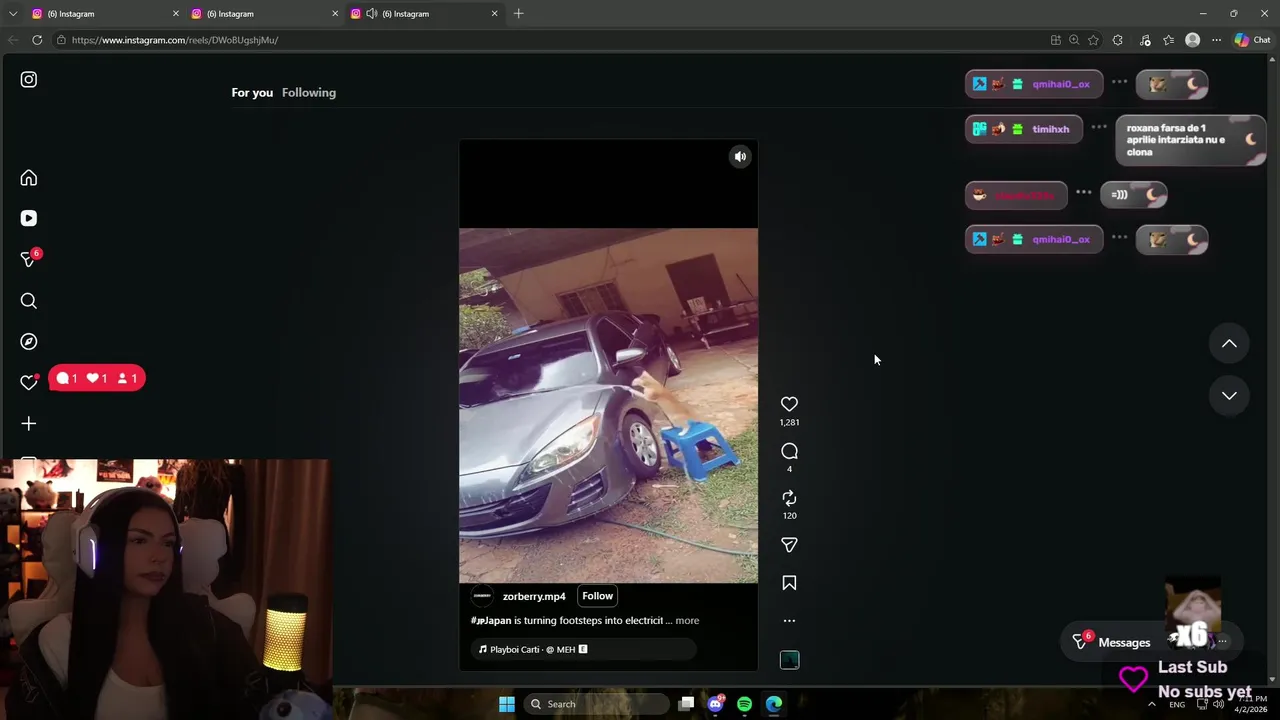This screenshot has height=720, width=1280.
Task: Go to previous reel with up chevron
Action: pyautogui.click(x=1229, y=343)
